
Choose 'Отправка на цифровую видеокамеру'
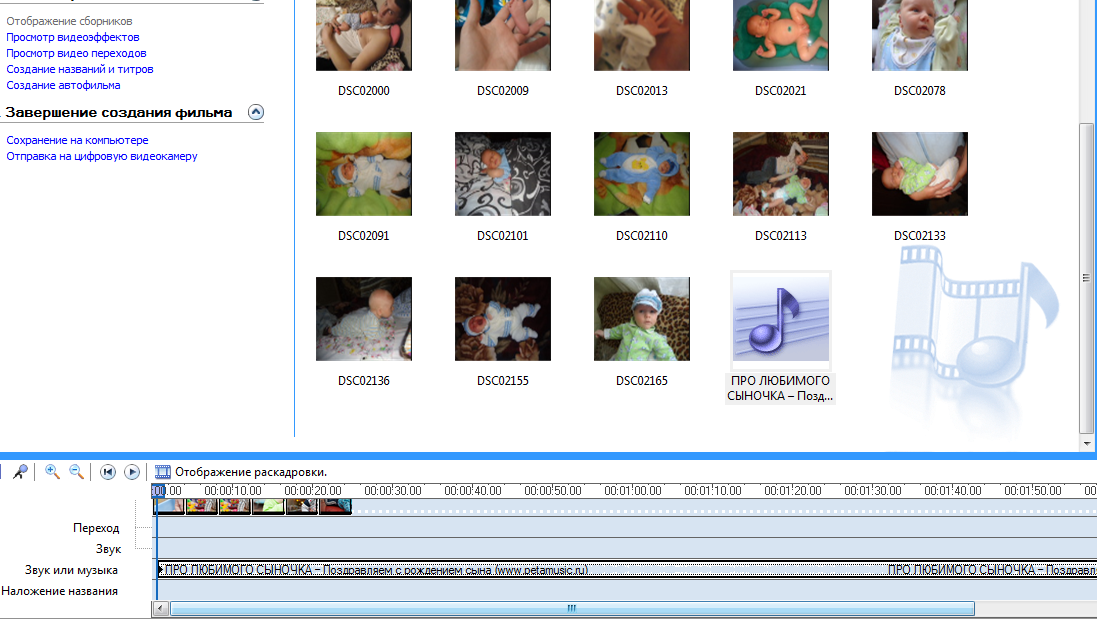(x=101, y=156)
